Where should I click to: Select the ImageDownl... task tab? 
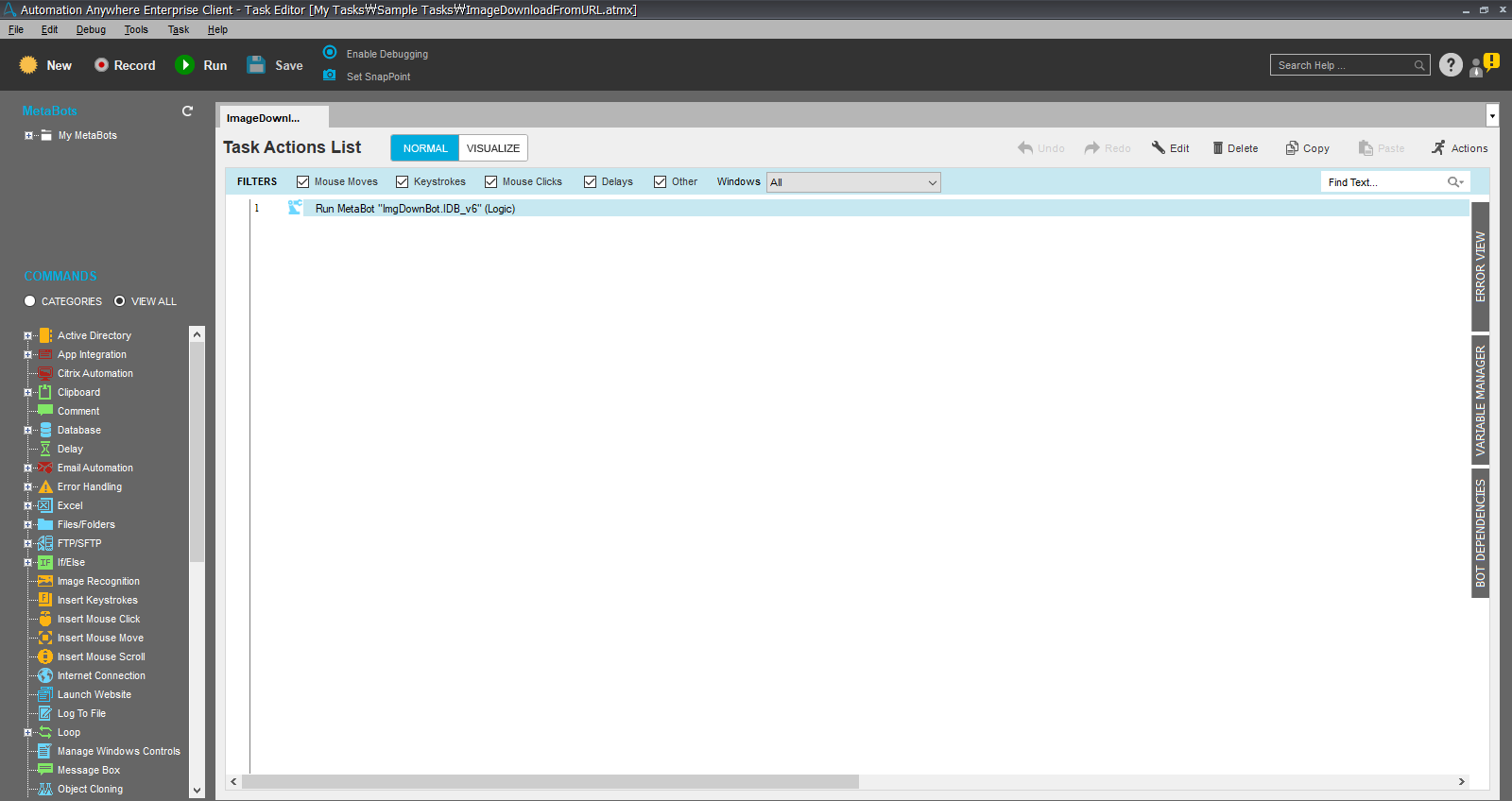(274, 117)
